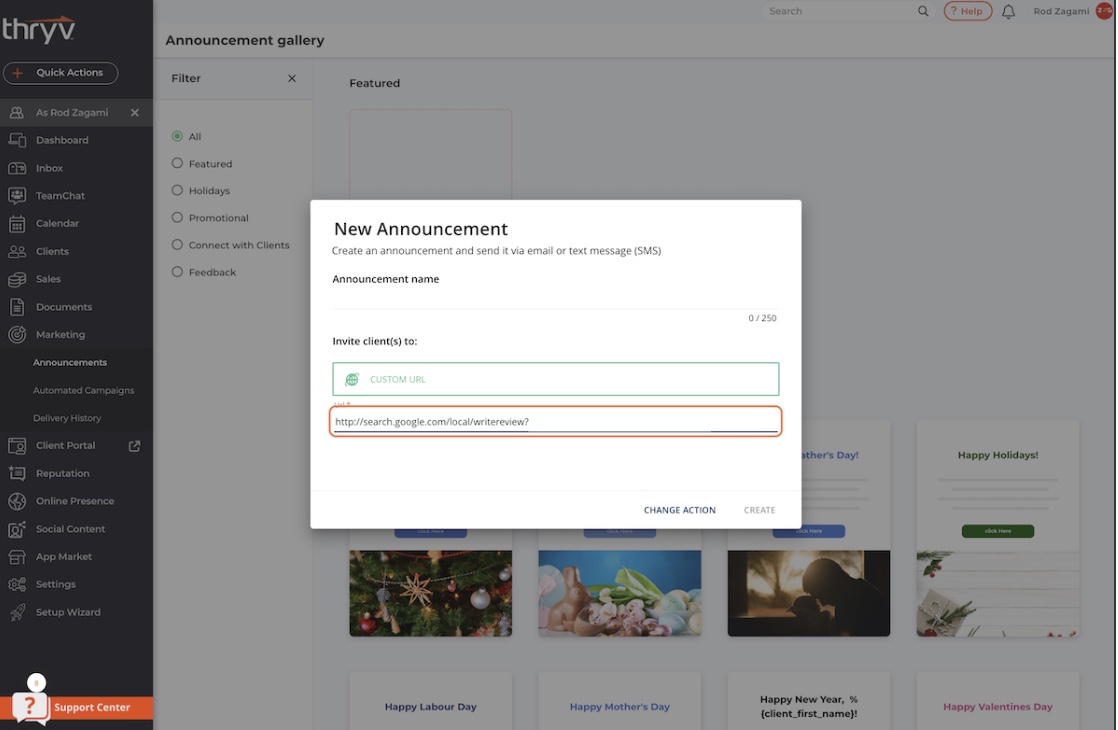The image size is (1118, 730).
Task: Open the Sales coins icon
Action: (17, 279)
